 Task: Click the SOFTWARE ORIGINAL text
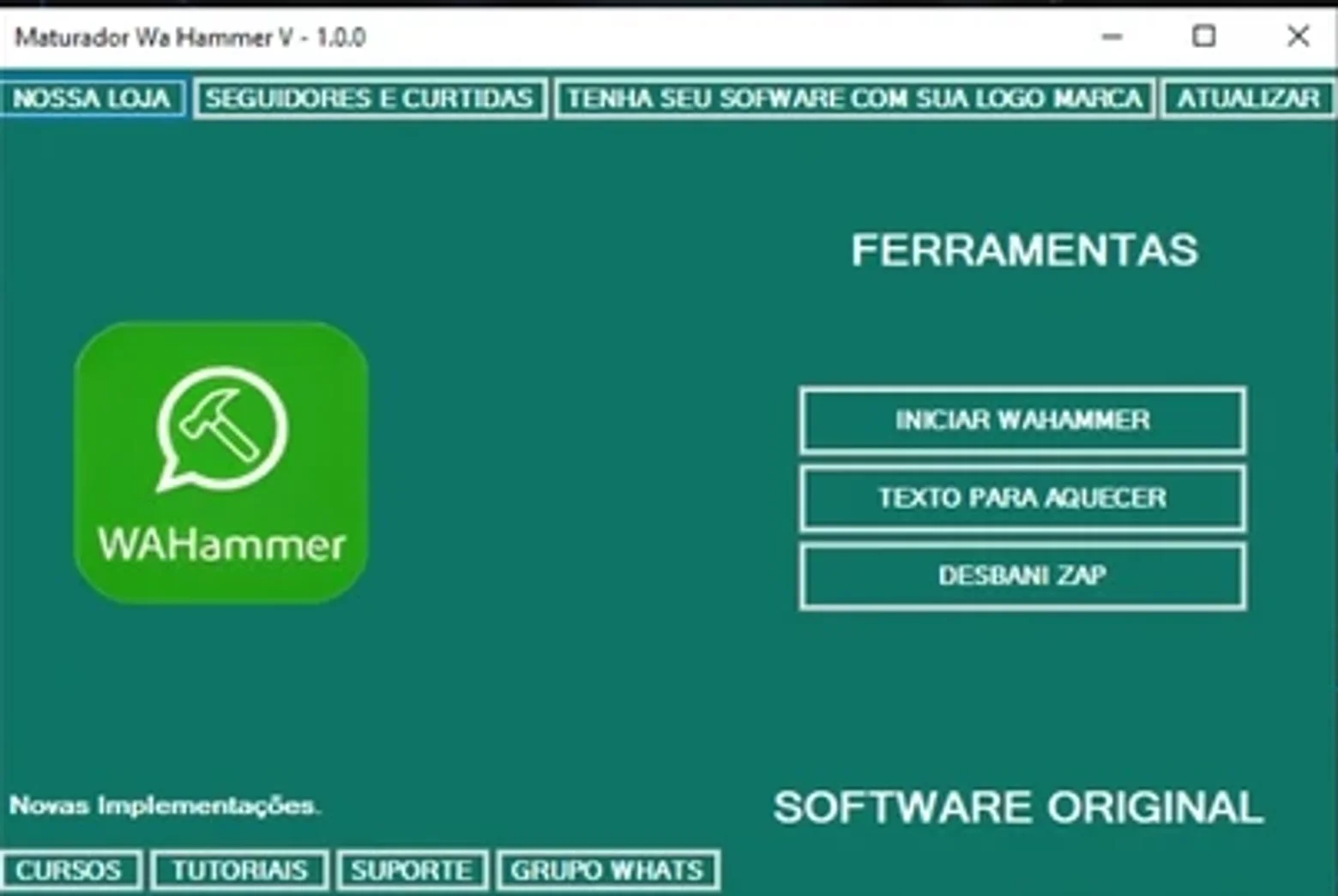coord(1018,807)
